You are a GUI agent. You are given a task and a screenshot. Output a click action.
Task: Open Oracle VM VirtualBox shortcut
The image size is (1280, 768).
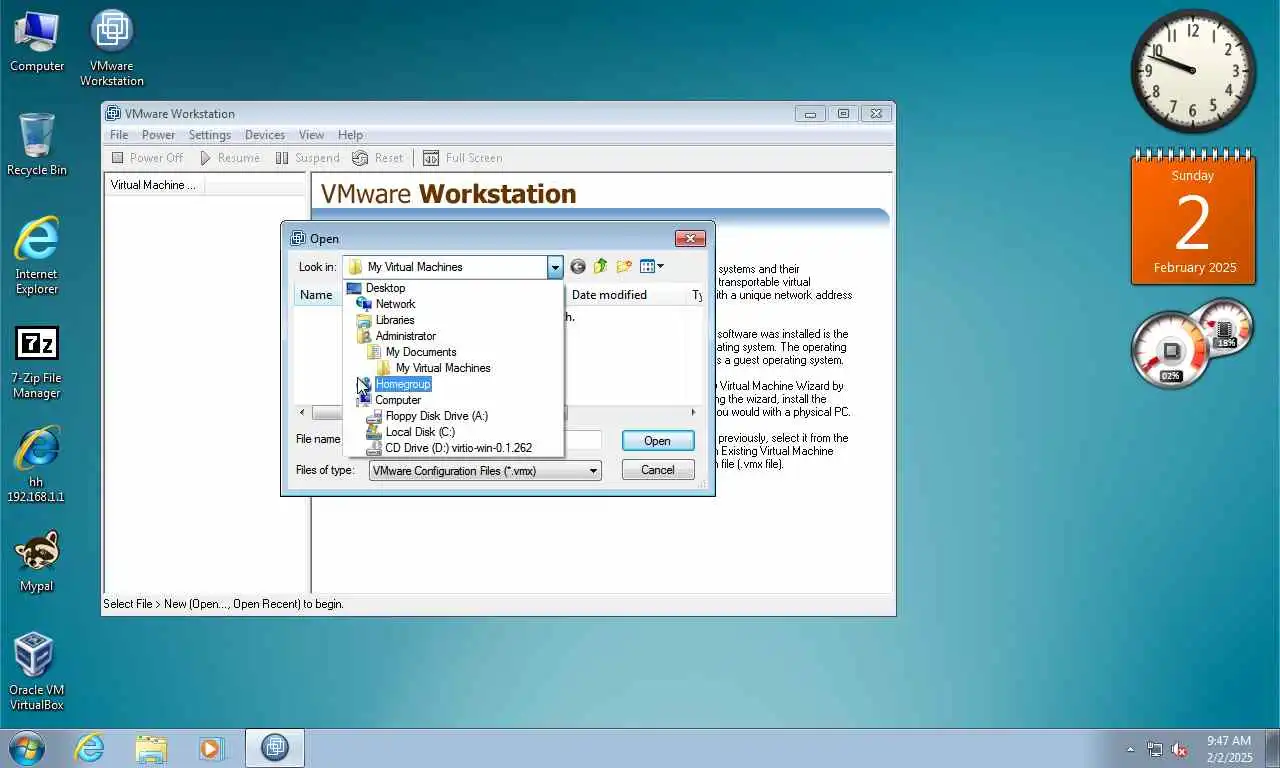pyautogui.click(x=37, y=672)
